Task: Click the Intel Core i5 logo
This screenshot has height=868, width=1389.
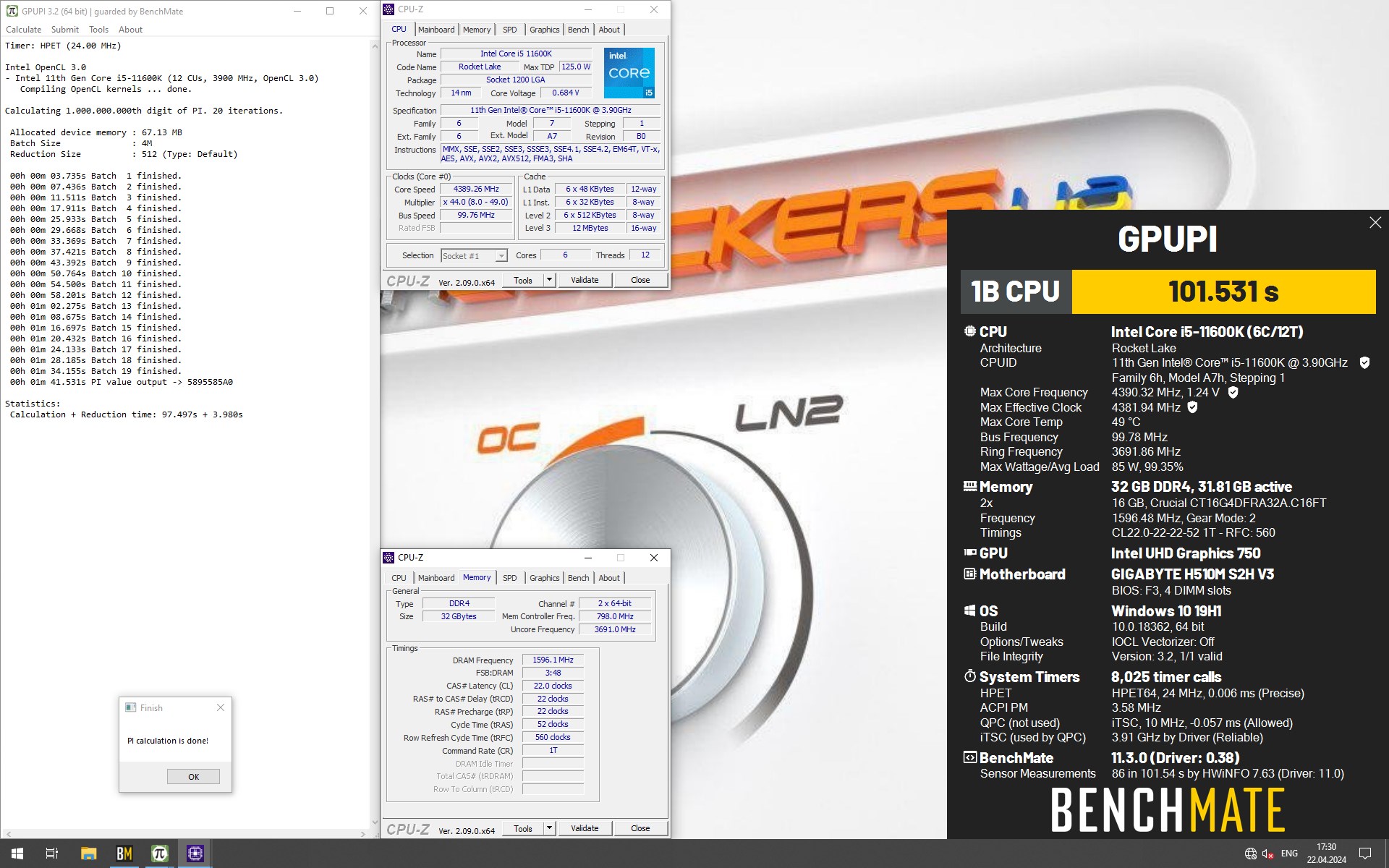Action: click(x=629, y=73)
